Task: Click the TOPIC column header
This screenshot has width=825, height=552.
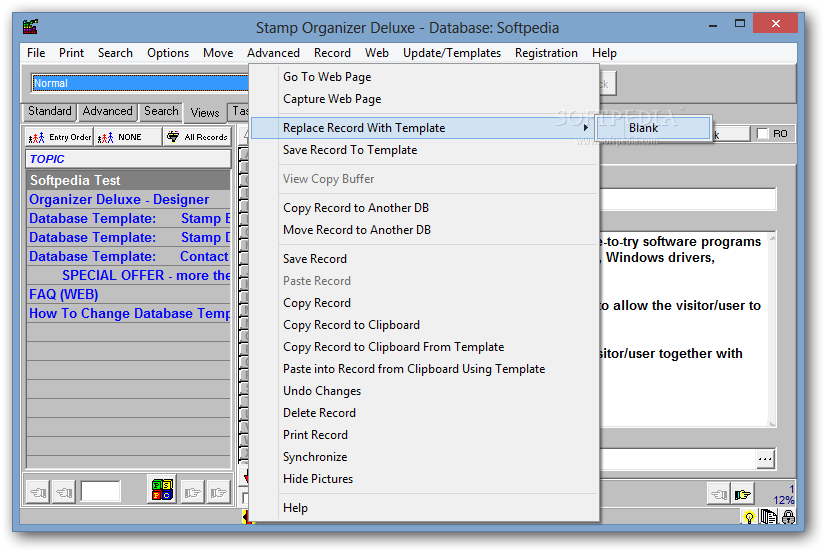Action: [x=128, y=159]
